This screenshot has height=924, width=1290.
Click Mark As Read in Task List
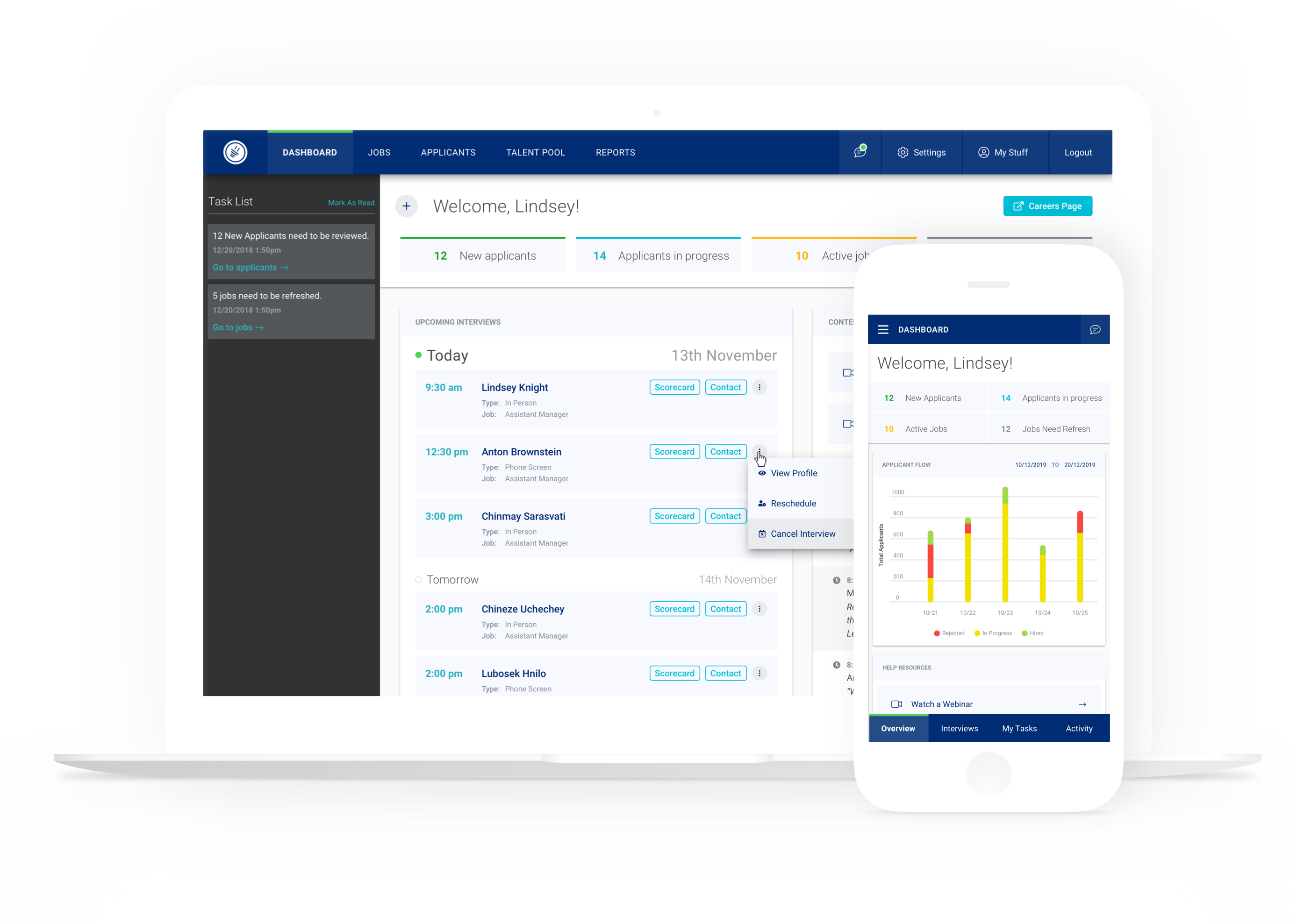click(x=351, y=202)
